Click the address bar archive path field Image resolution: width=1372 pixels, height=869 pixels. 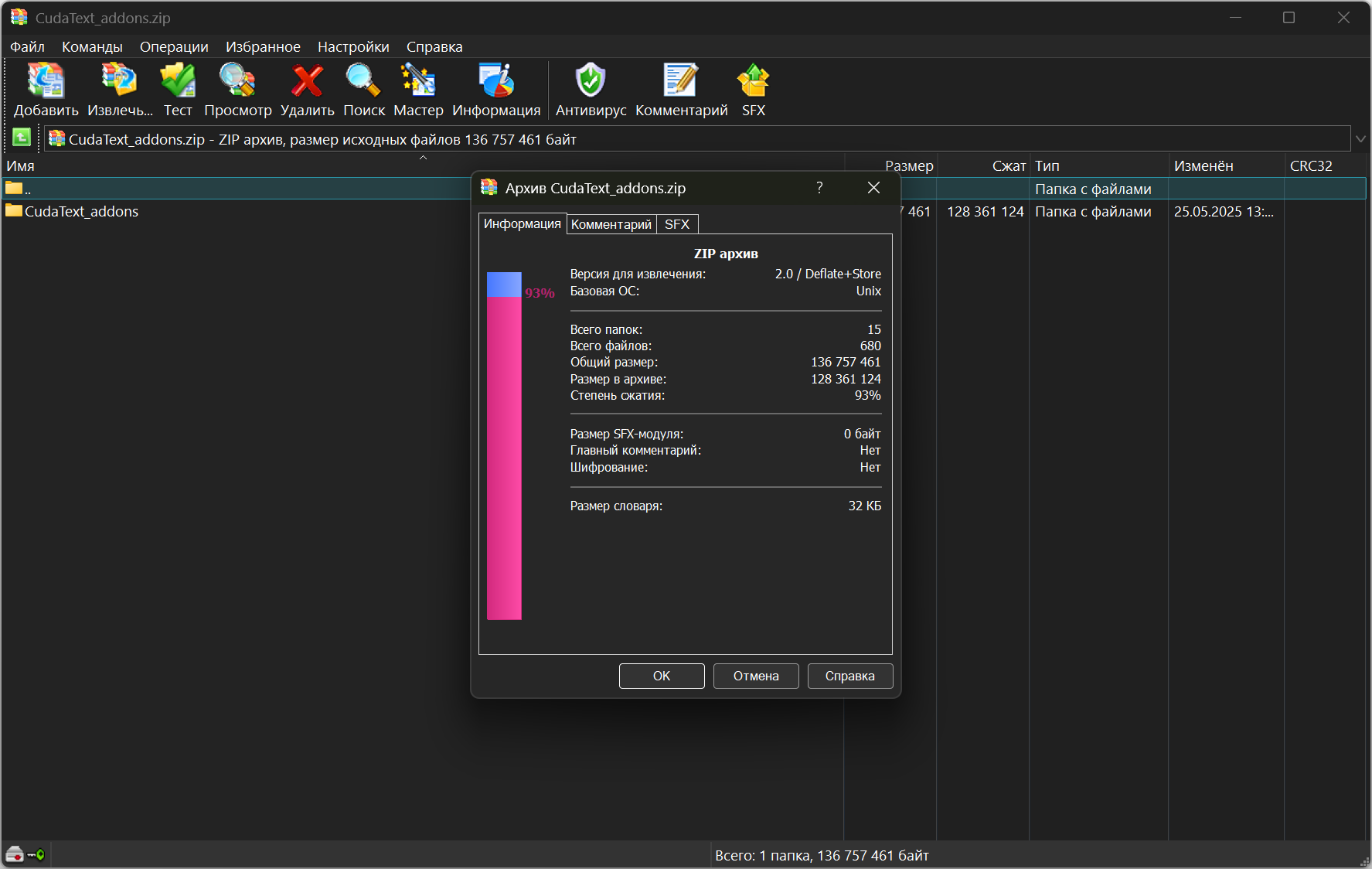[697, 139]
